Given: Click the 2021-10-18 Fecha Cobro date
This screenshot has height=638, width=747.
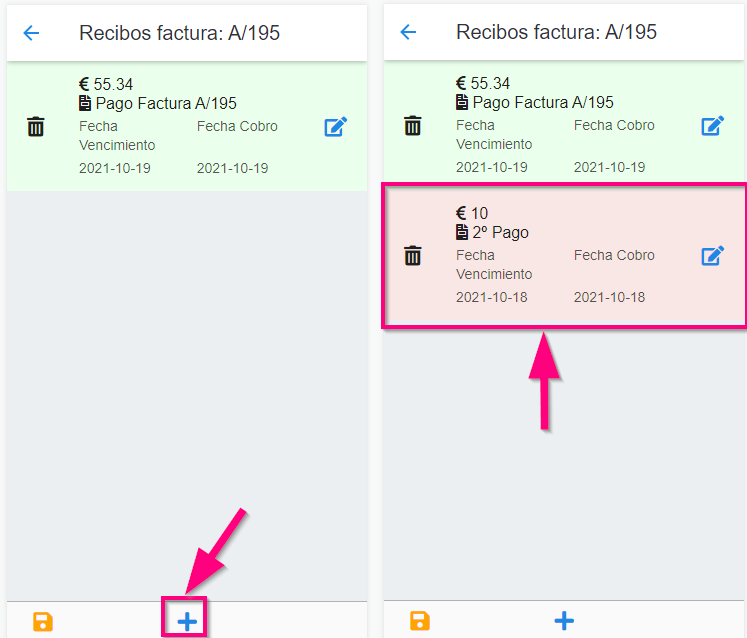Looking at the screenshot, I should (x=609, y=297).
